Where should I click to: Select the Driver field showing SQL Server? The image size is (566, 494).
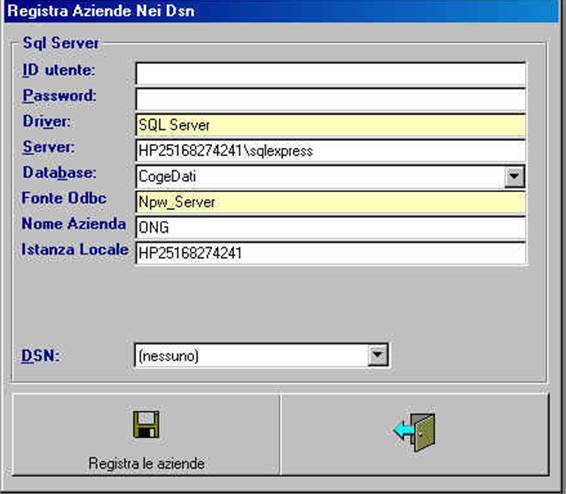330,125
